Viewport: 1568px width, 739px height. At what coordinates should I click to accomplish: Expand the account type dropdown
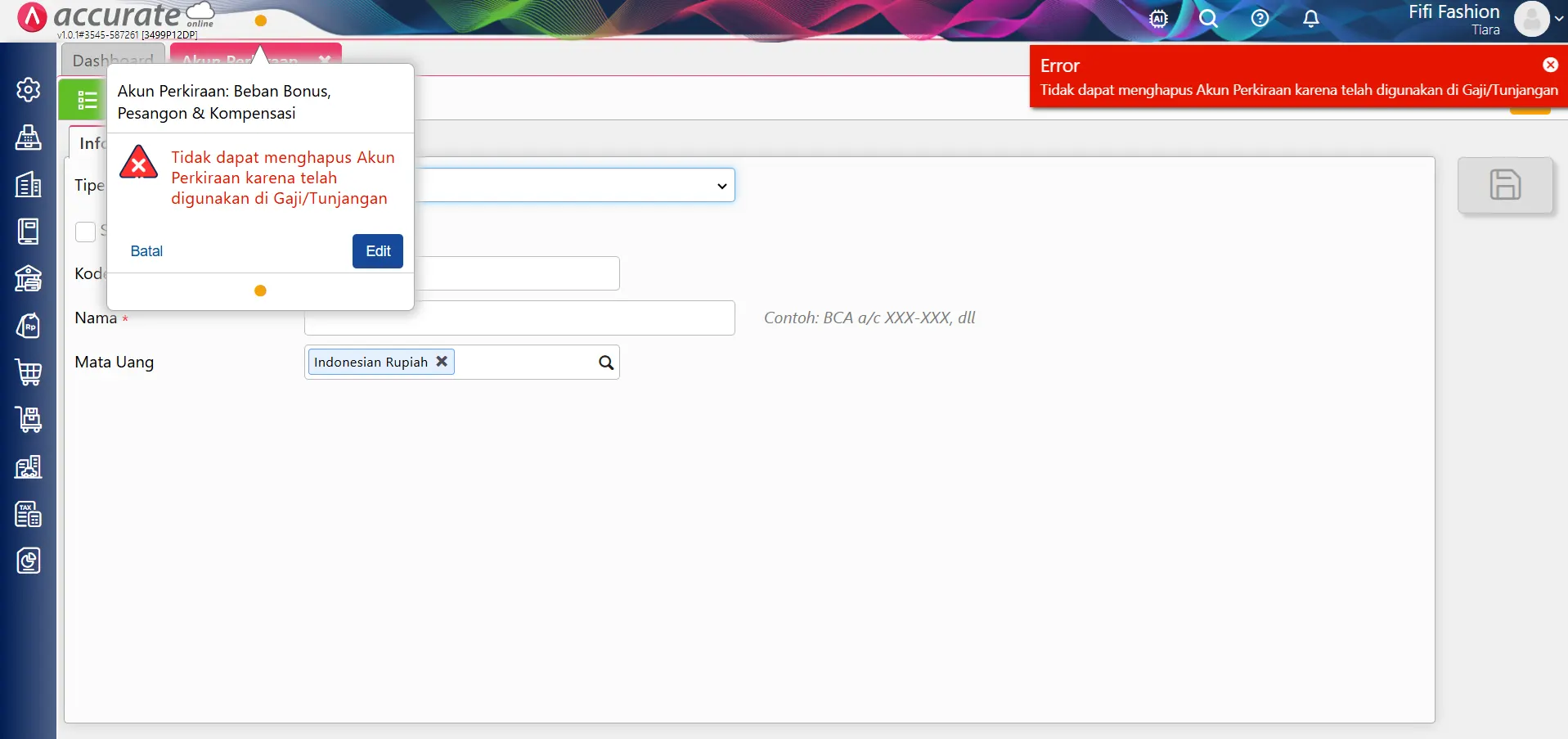tap(721, 186)
